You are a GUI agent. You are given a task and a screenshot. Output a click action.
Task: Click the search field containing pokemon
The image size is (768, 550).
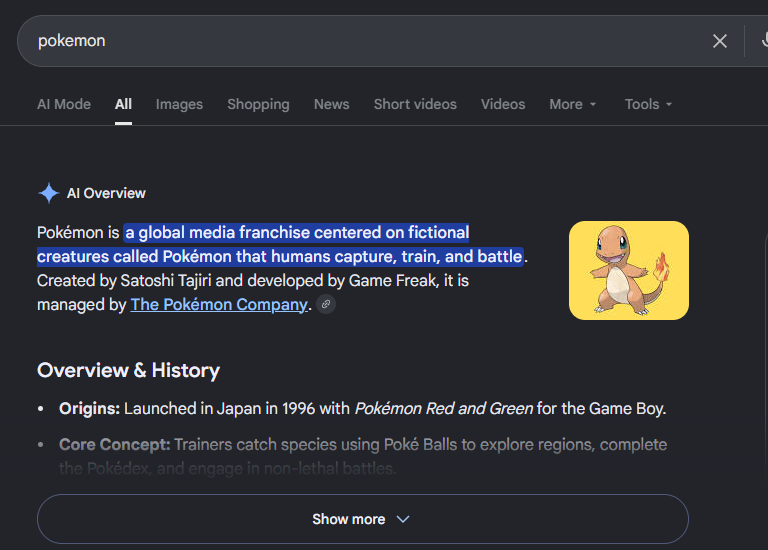point(362,41)
